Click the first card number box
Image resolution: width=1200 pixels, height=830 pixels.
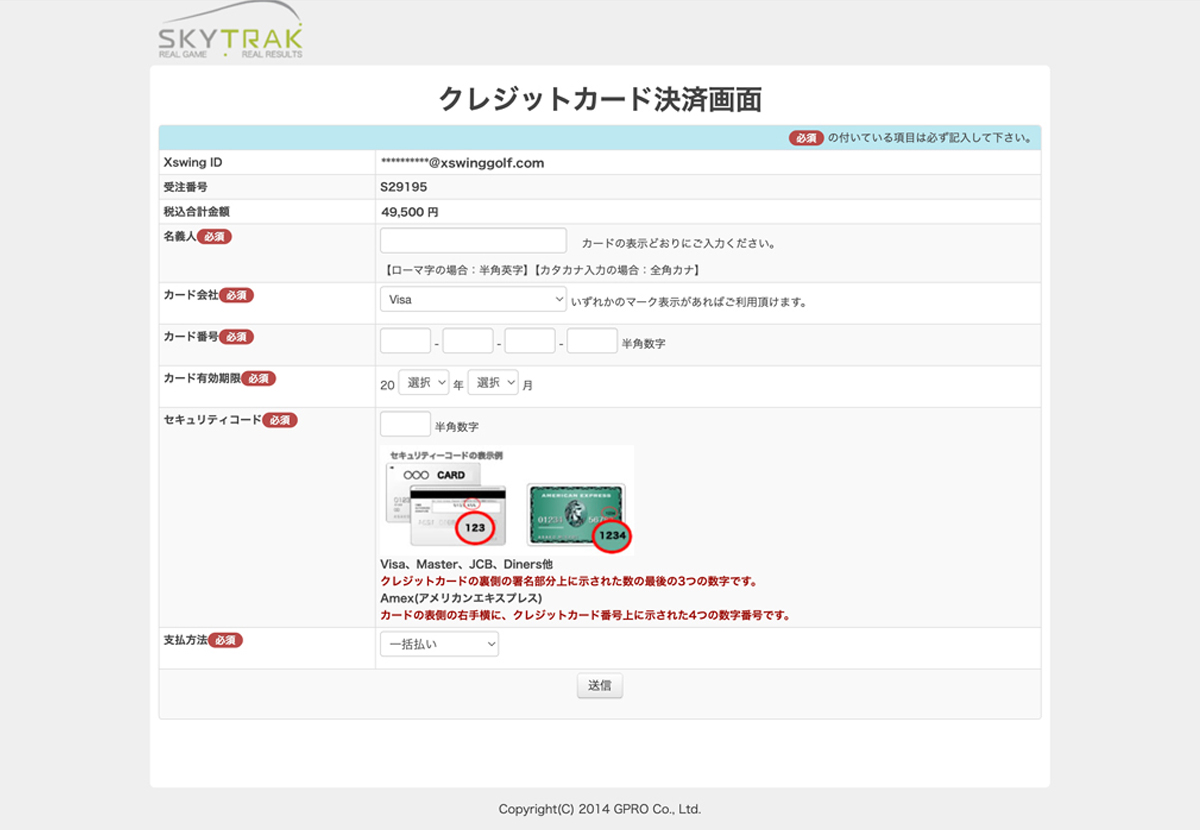tap(405, 341)
